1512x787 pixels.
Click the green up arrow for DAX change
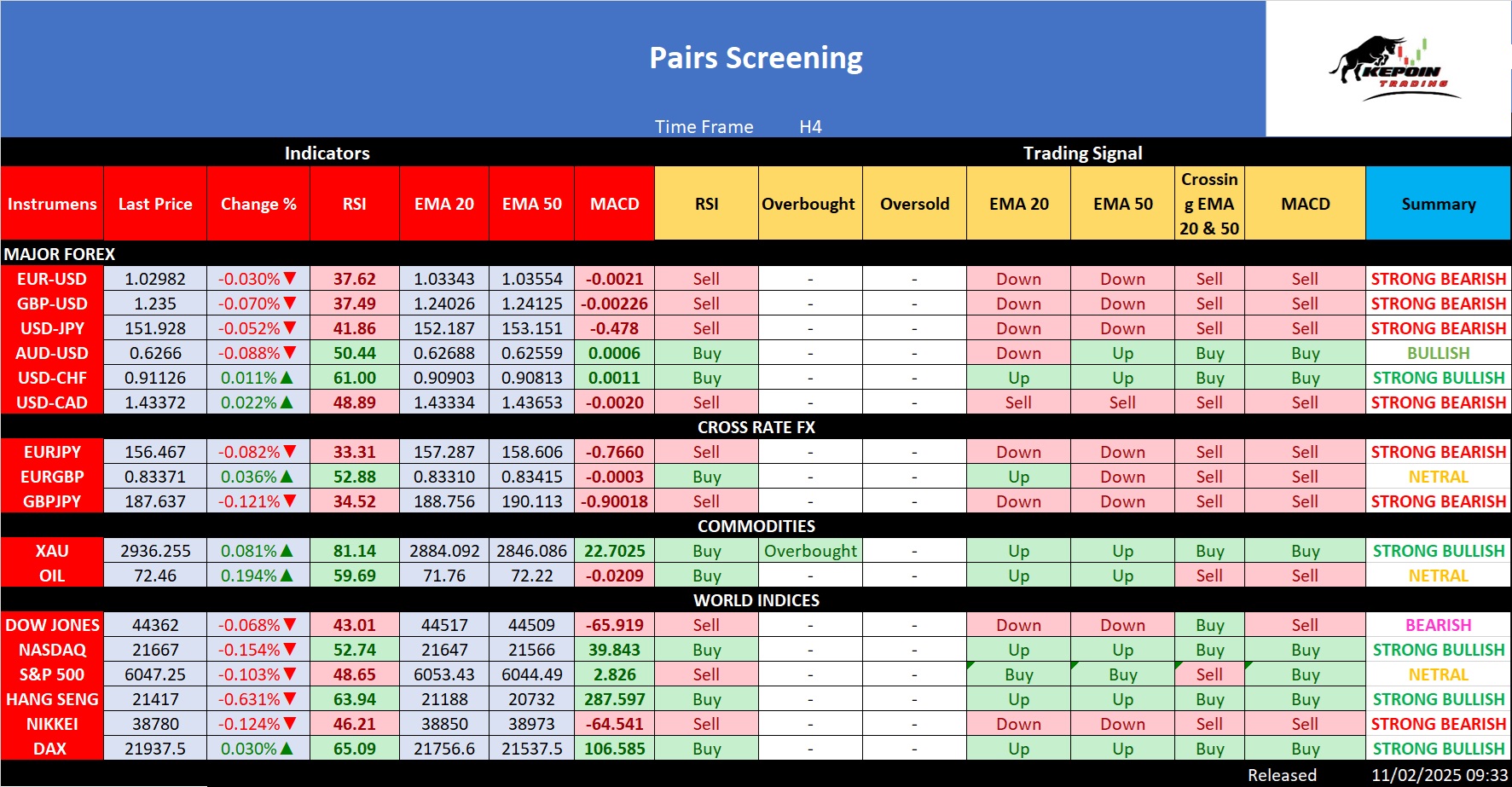[287, 749]
